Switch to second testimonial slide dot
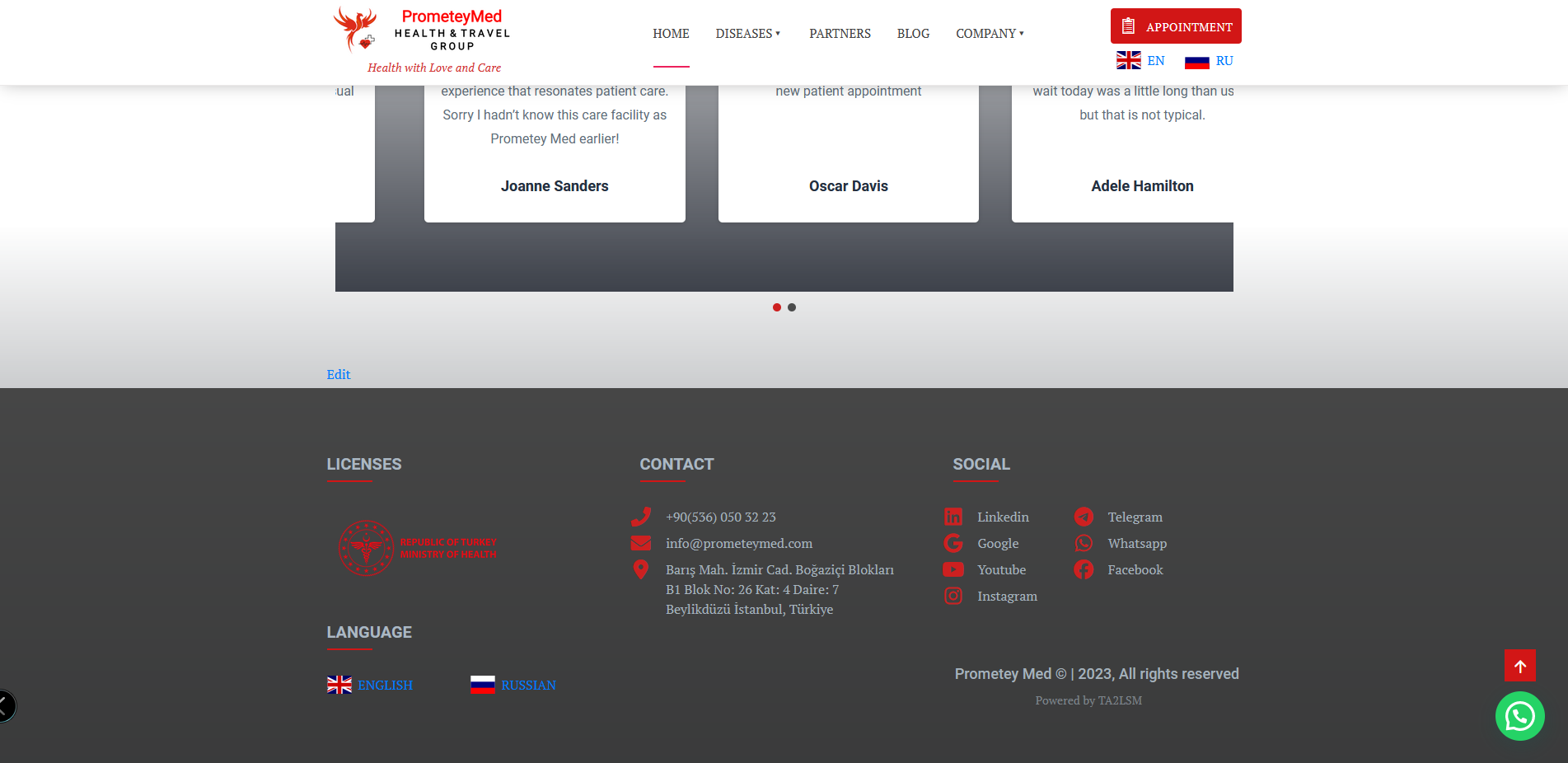1568x763 pixels. [x=792, y=307]
